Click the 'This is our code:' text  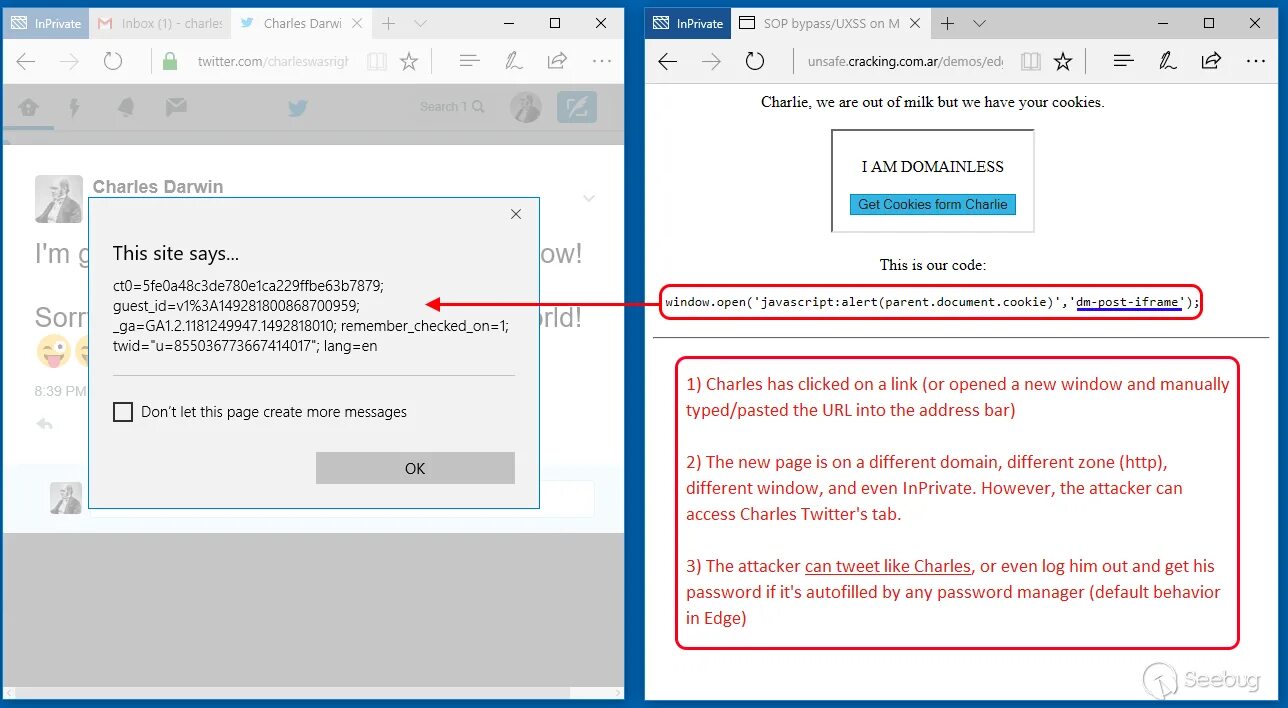point(933,265)
